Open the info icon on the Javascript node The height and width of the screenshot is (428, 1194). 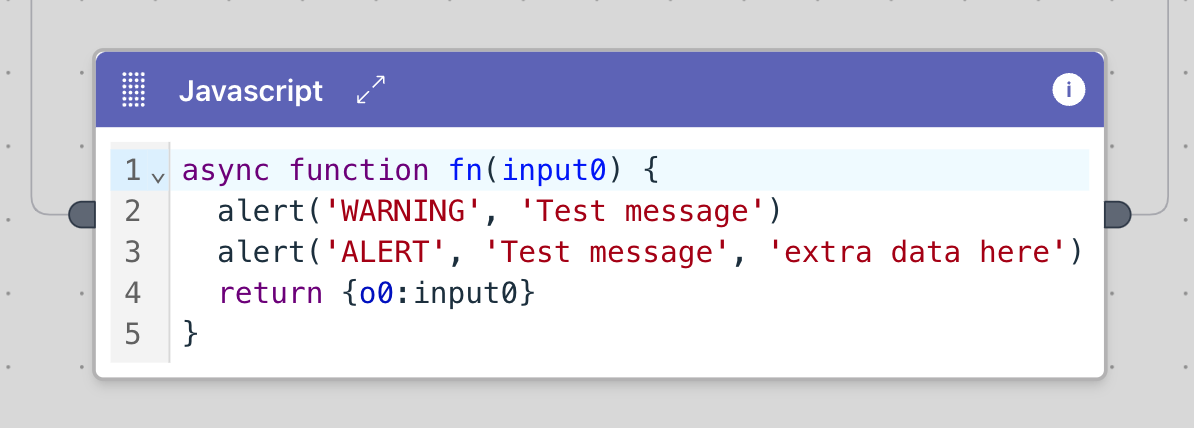click(1068, 91)
